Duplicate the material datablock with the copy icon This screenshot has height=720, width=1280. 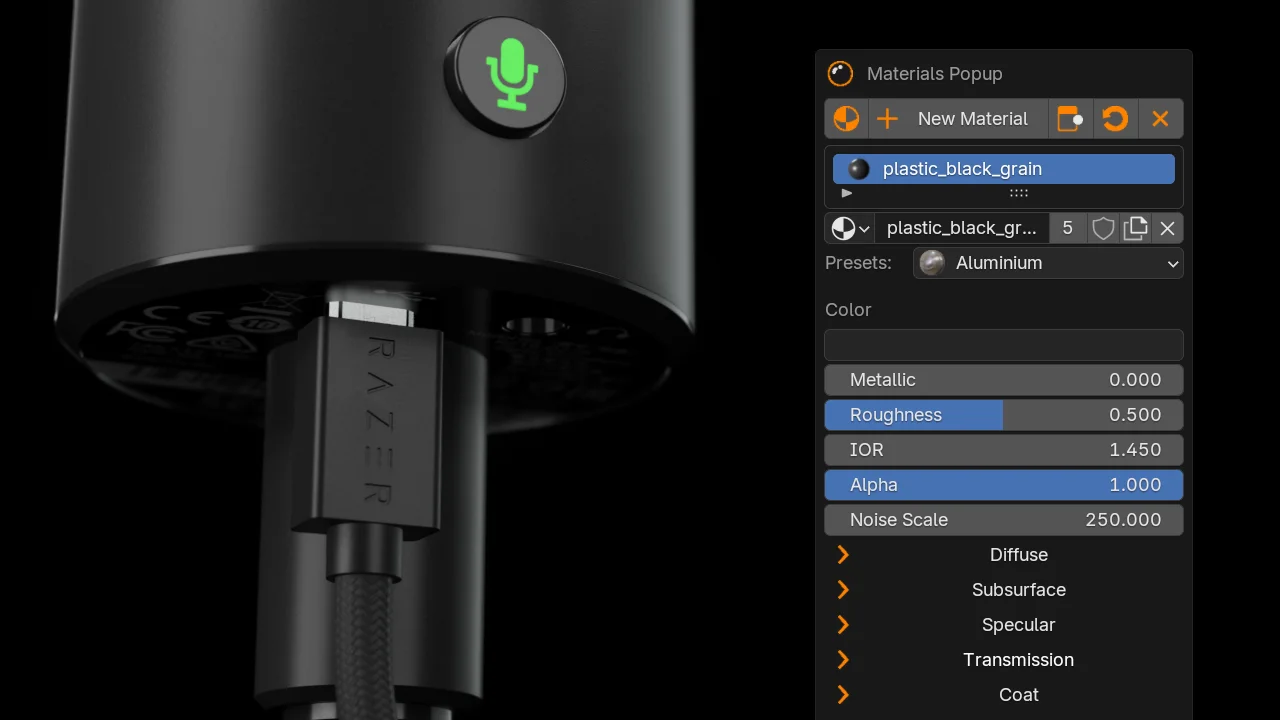click(1135, 228)
